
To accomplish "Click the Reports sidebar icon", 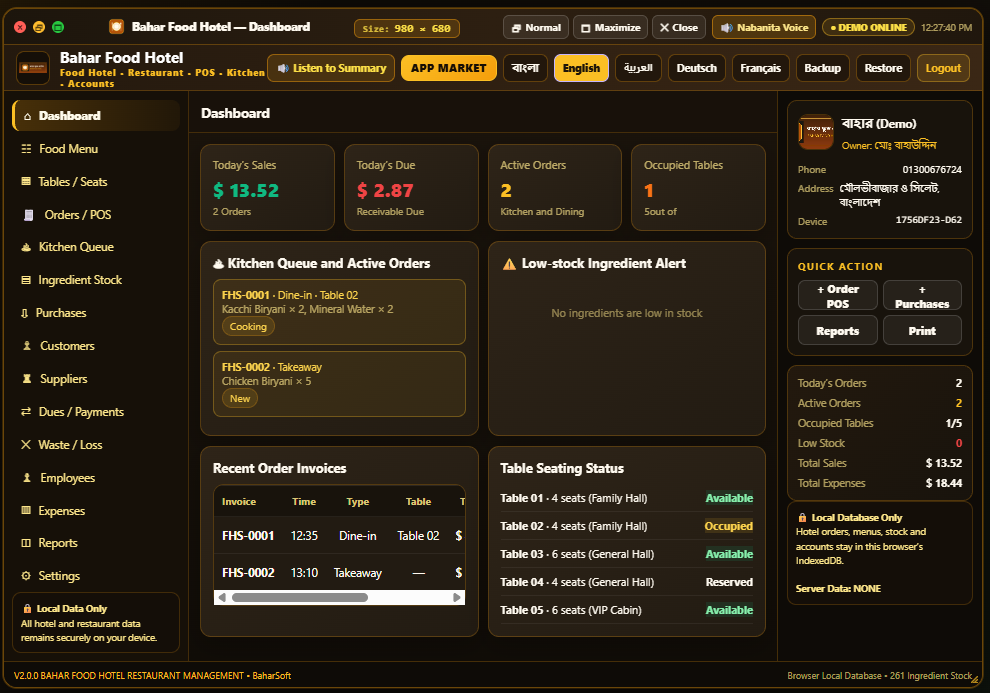I will [26, 543].
